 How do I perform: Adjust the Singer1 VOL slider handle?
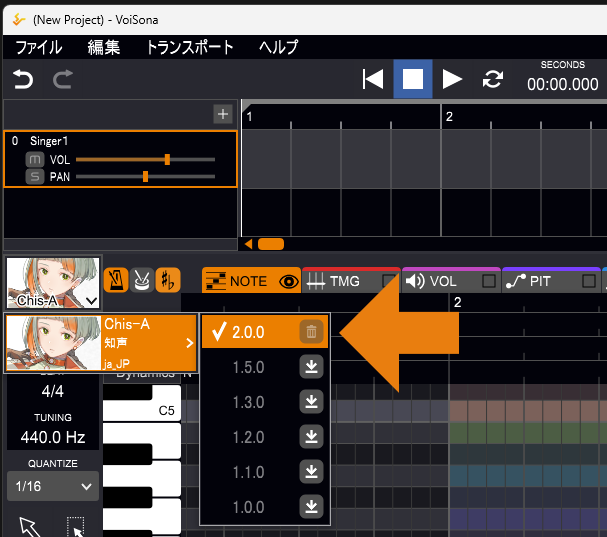pyautogui.click(x=167, y=159)
